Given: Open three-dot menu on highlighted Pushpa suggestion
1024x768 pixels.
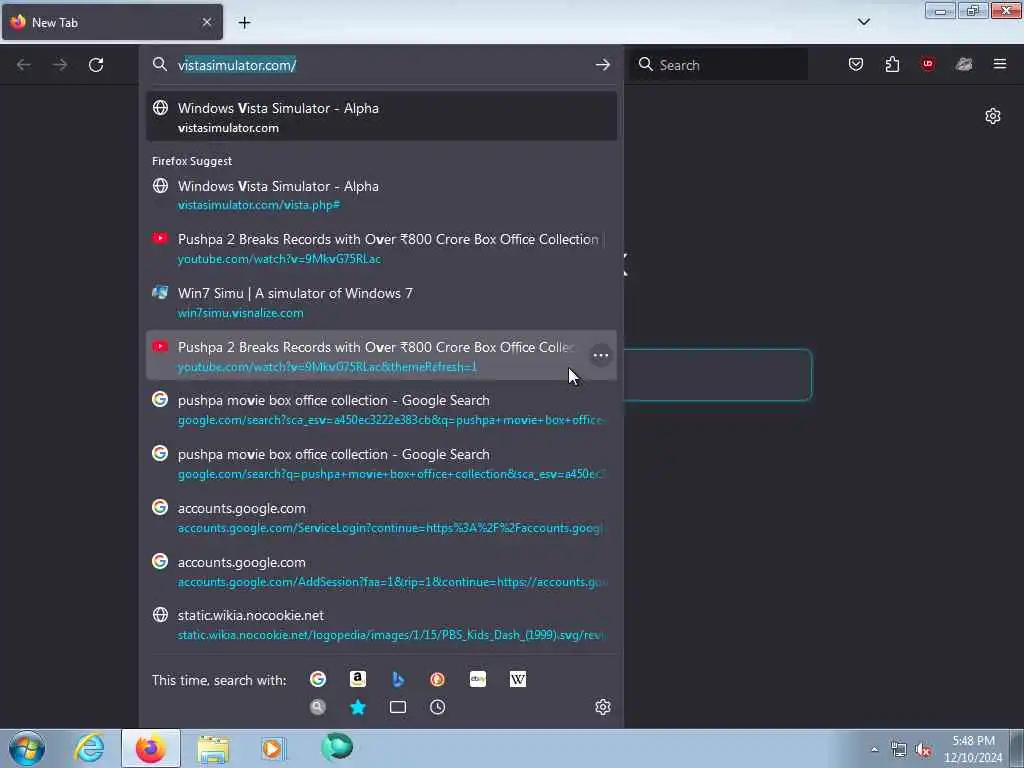Looking at the screenshot, I should 600,355.
